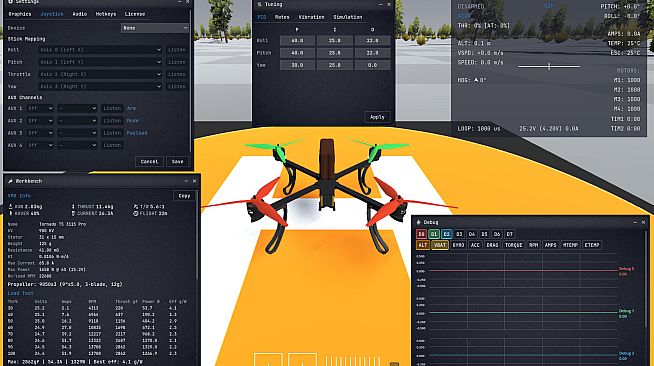
Task: Click the AUW weight icon in Workbench
Action: tap(11, 207)
